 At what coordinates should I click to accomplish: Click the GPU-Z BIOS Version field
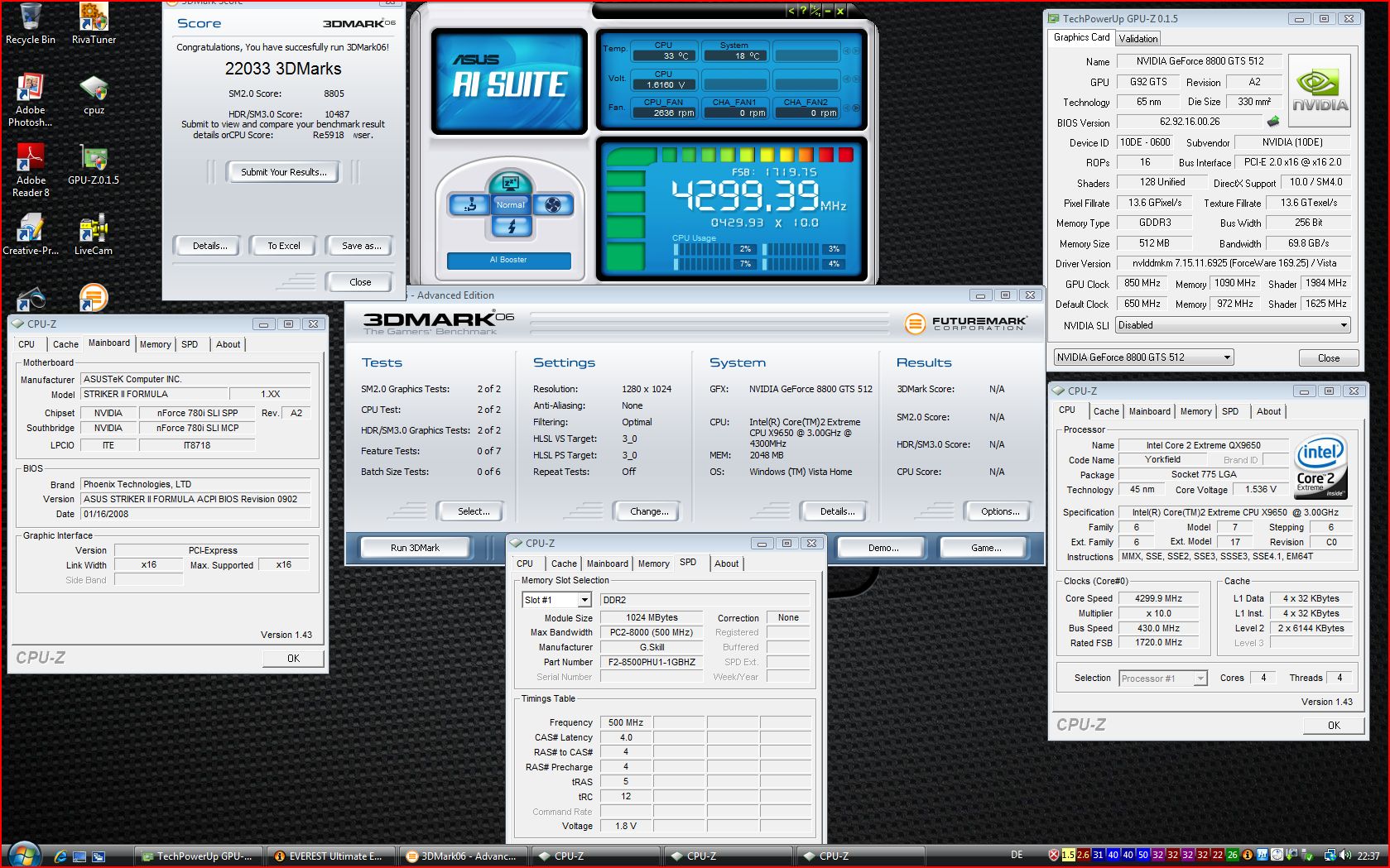(x=1190, y=122)
